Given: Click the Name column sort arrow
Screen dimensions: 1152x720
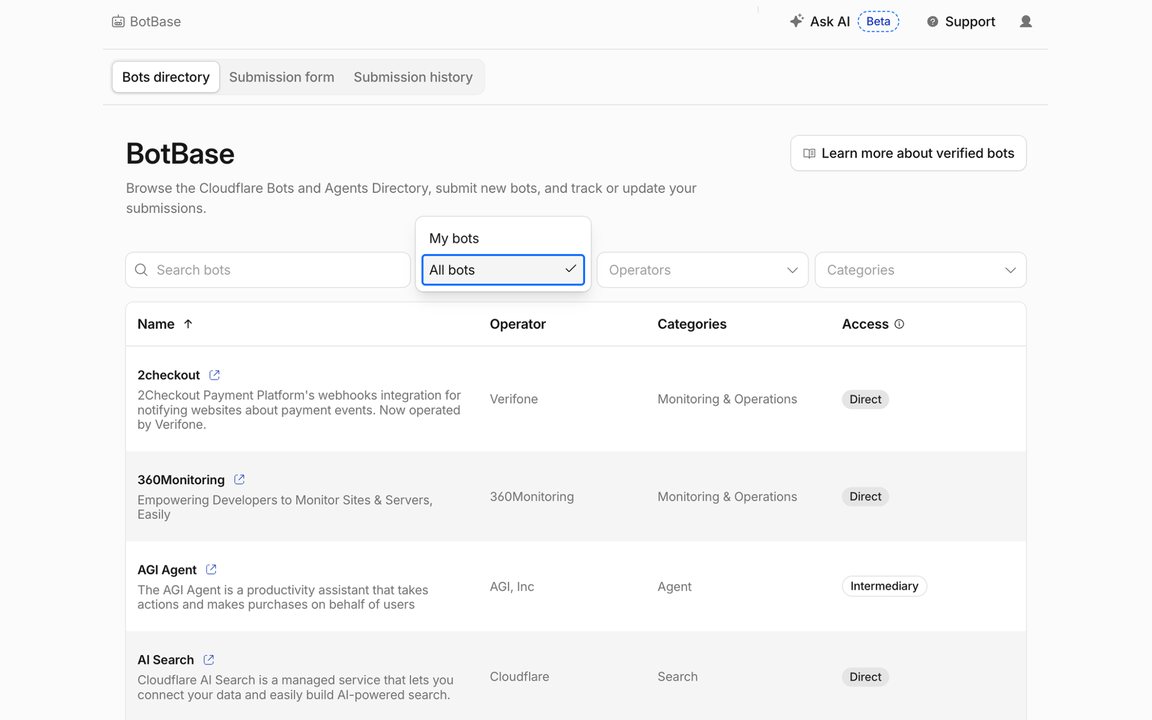Looking at the screenshot, I should [x=188, y=324].
